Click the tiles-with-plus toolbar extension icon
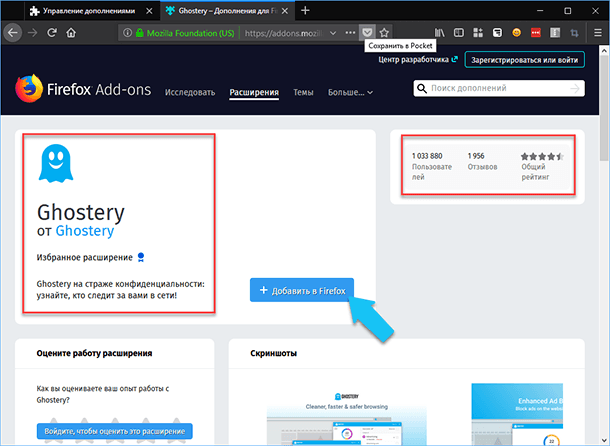 478,33
